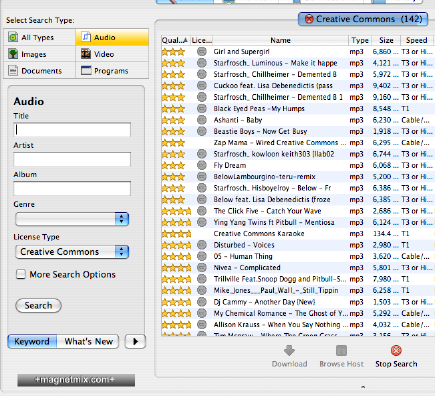
Task: Enable the More Search Options checkbox
Action: click(21, 274)
